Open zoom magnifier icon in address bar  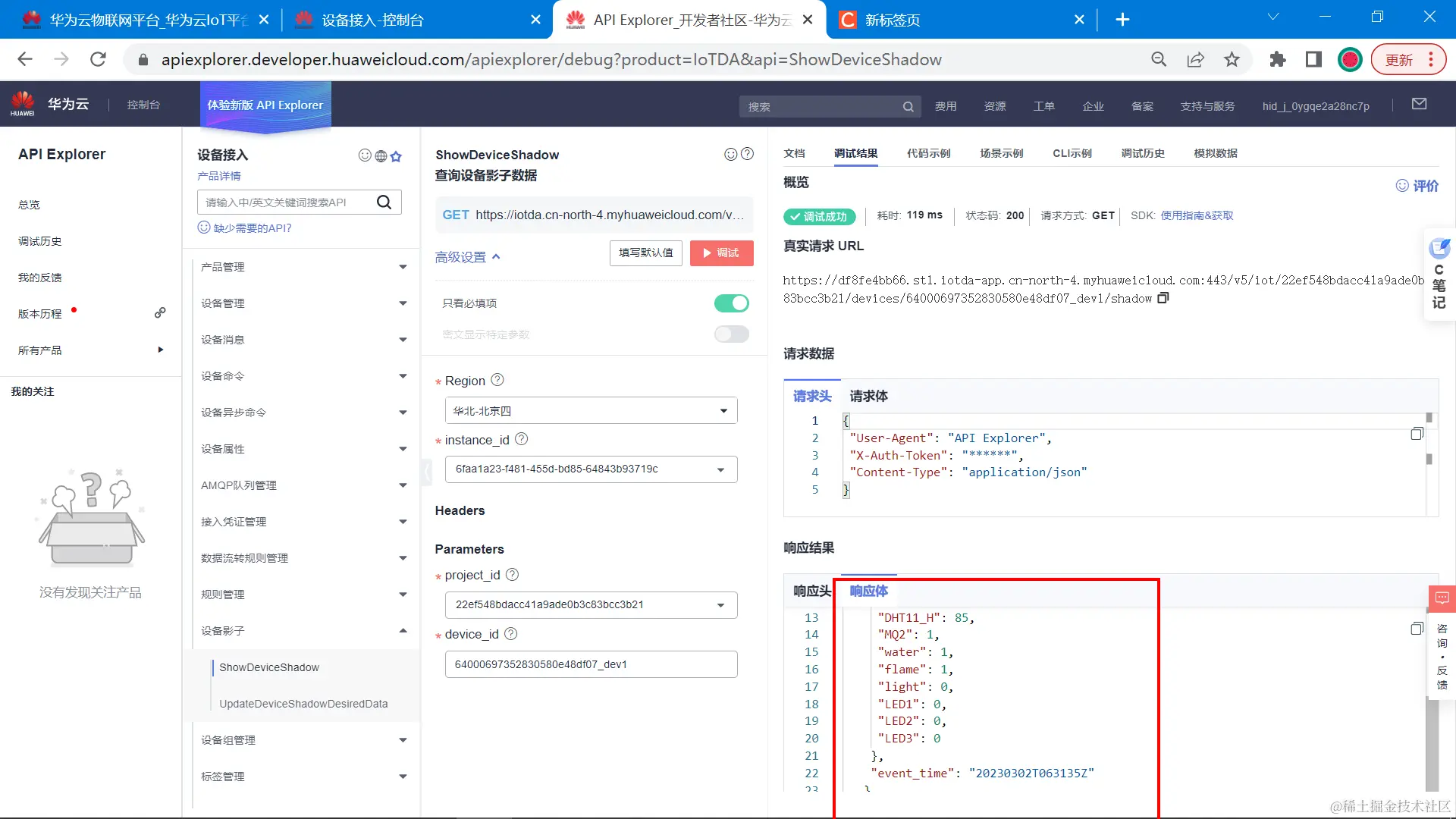(x=1159, y=59)
